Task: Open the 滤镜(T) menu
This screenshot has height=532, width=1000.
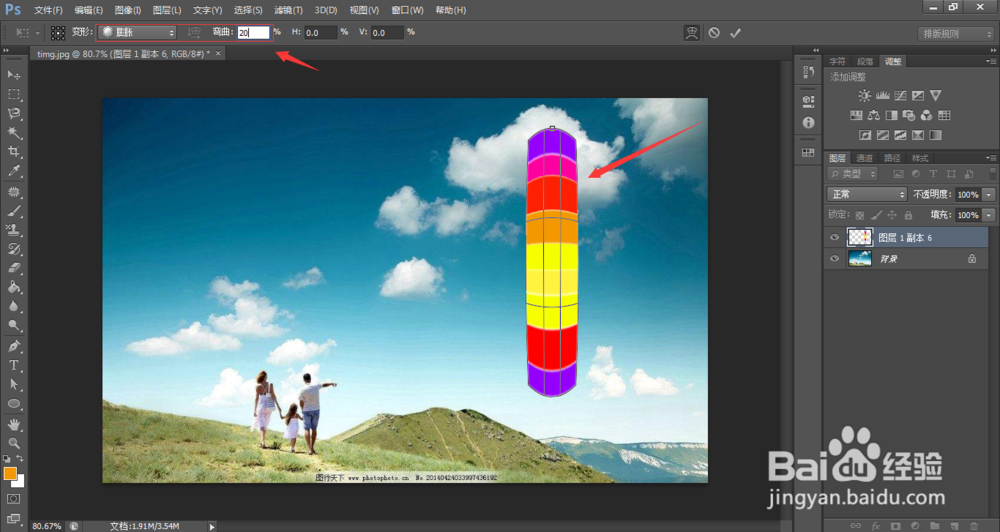Action: 288,10
